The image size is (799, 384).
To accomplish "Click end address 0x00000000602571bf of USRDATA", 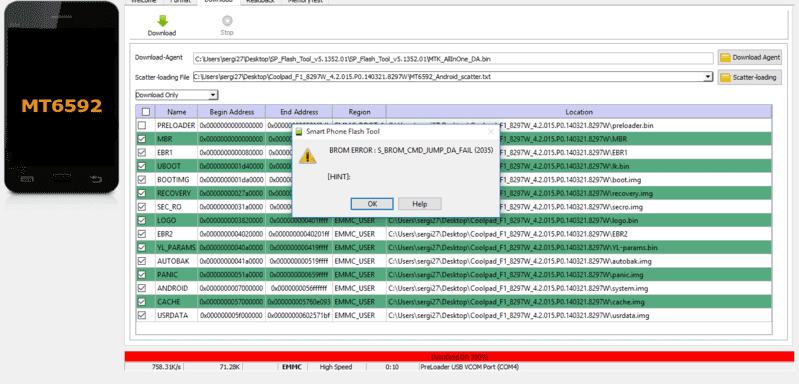I will tap(299, 315).
